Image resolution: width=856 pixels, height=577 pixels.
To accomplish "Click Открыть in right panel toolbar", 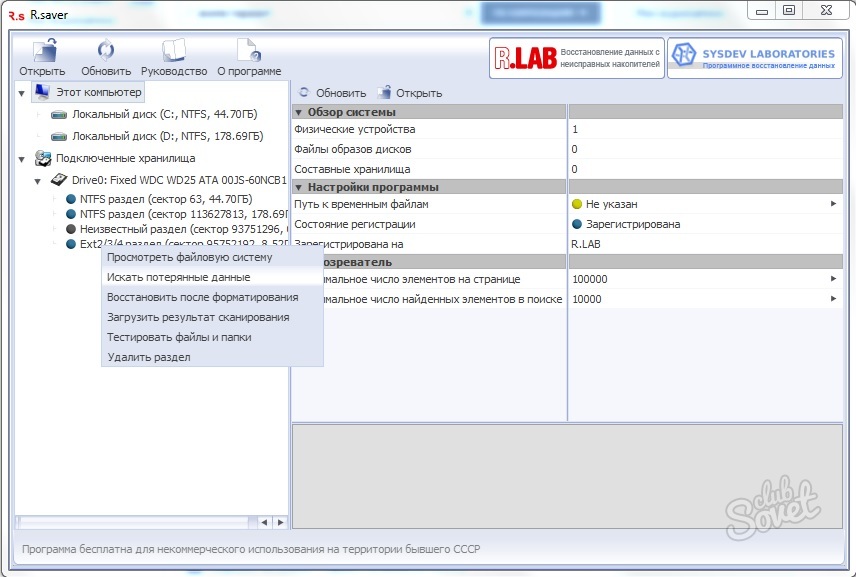I will pos(410,93).
